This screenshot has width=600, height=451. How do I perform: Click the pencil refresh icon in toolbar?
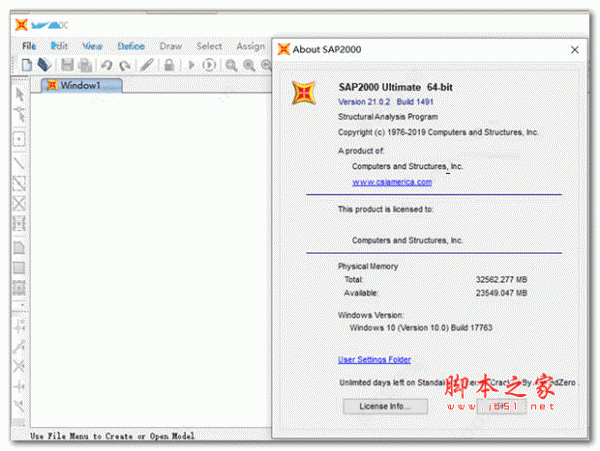[x=147, y=65]
